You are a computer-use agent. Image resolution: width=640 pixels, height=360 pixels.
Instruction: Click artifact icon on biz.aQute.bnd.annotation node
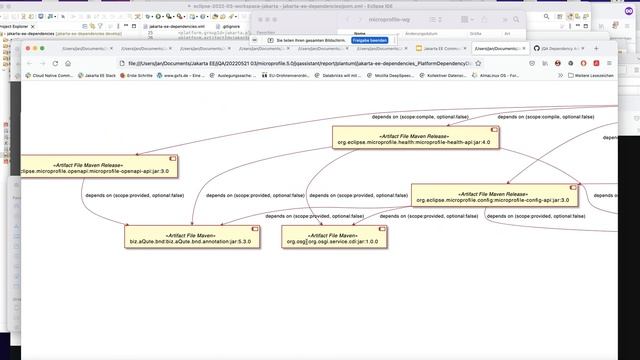(255, 229)
